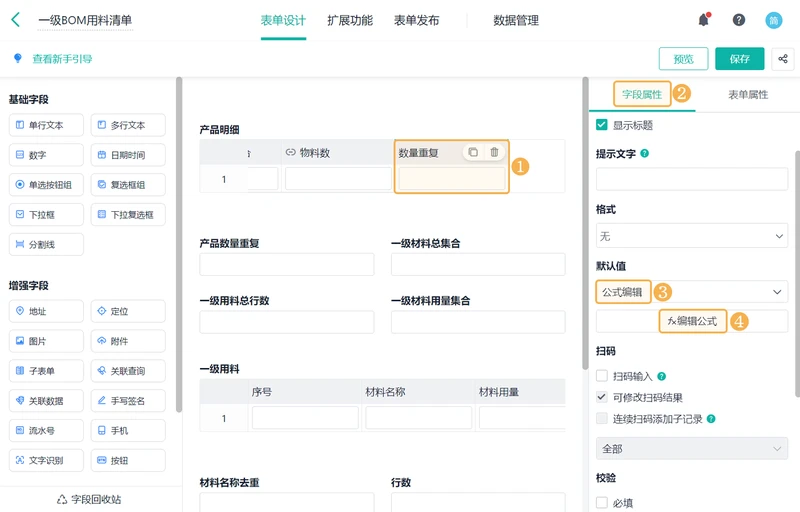Add a 子表单 field
The image size is (800, 512).
pos(46,371)
